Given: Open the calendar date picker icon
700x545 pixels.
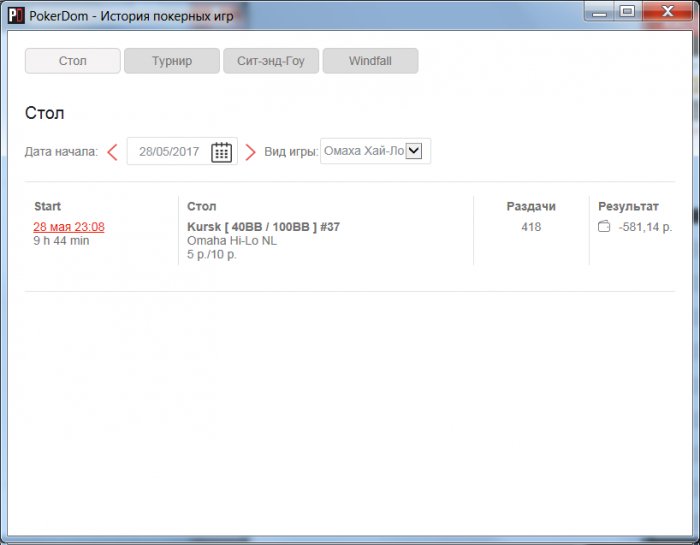Looking at the screenshot, I should coord(221,152).
